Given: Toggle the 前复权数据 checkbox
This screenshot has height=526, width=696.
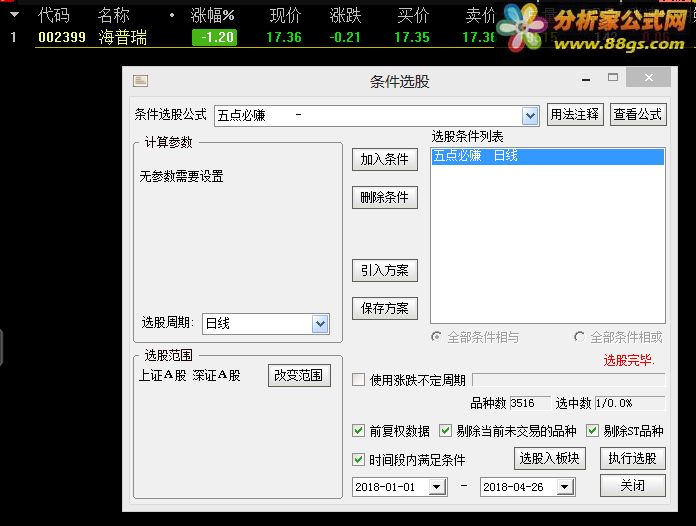Looking at the screenshot, I should [358, 431].
